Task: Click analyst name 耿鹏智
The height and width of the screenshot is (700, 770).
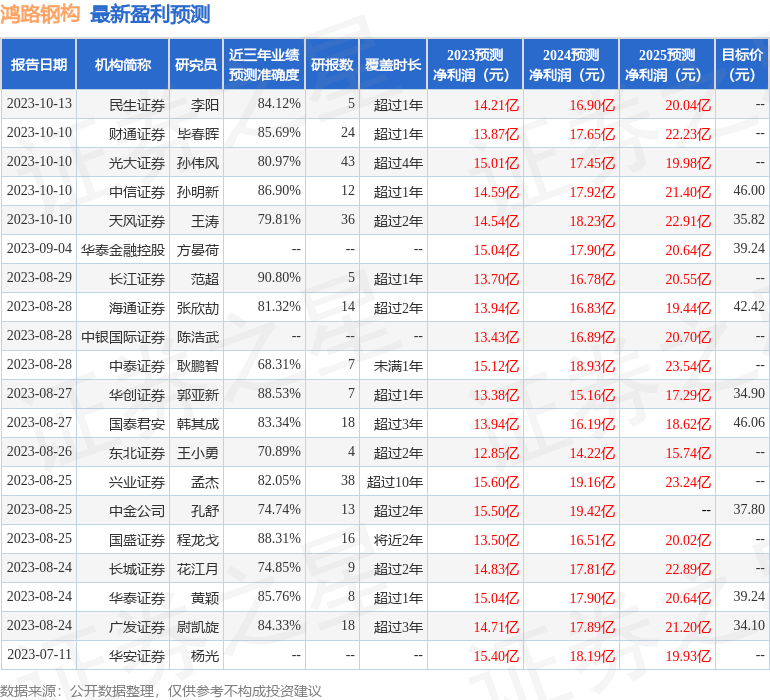Action: click(x=197, y=365)
